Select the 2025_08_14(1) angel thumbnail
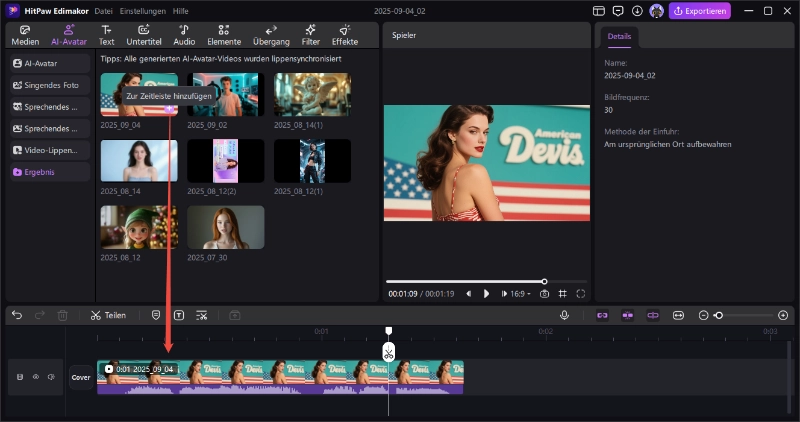Image resolution: width=800 pixels, height=422 pixels. click(312, 94)
